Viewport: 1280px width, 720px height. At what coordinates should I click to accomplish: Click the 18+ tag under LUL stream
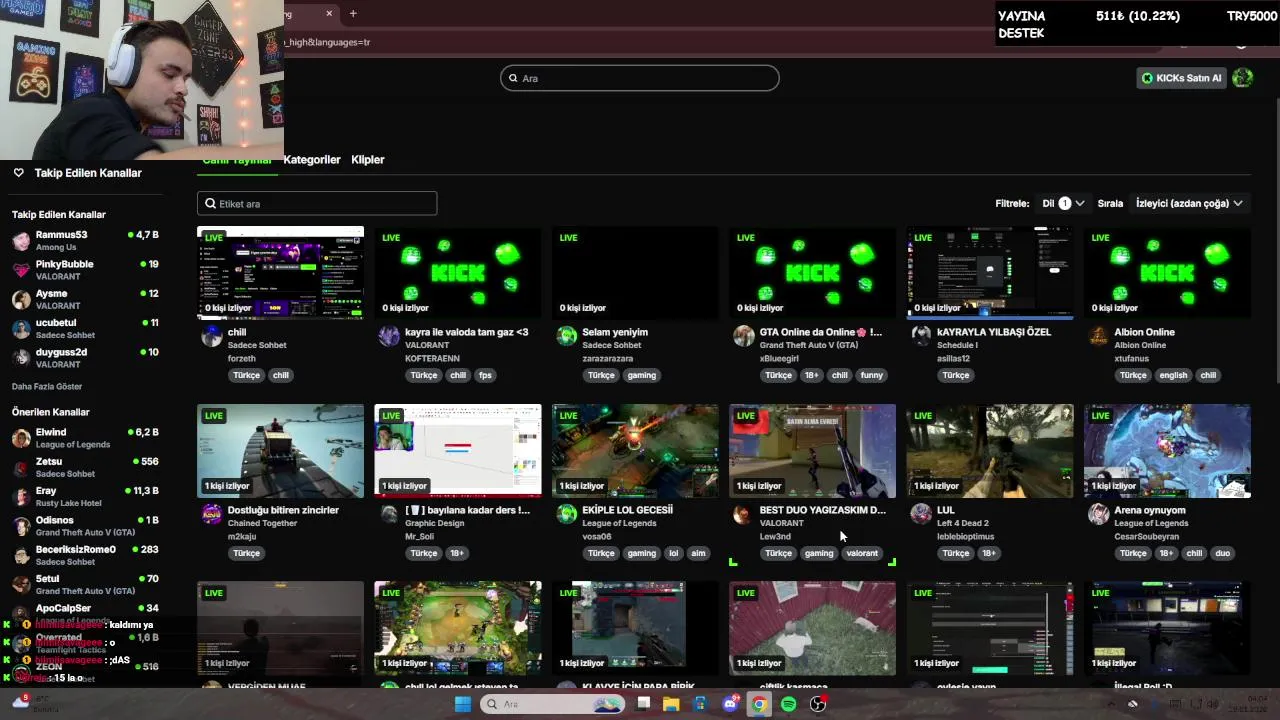[988, 553]
